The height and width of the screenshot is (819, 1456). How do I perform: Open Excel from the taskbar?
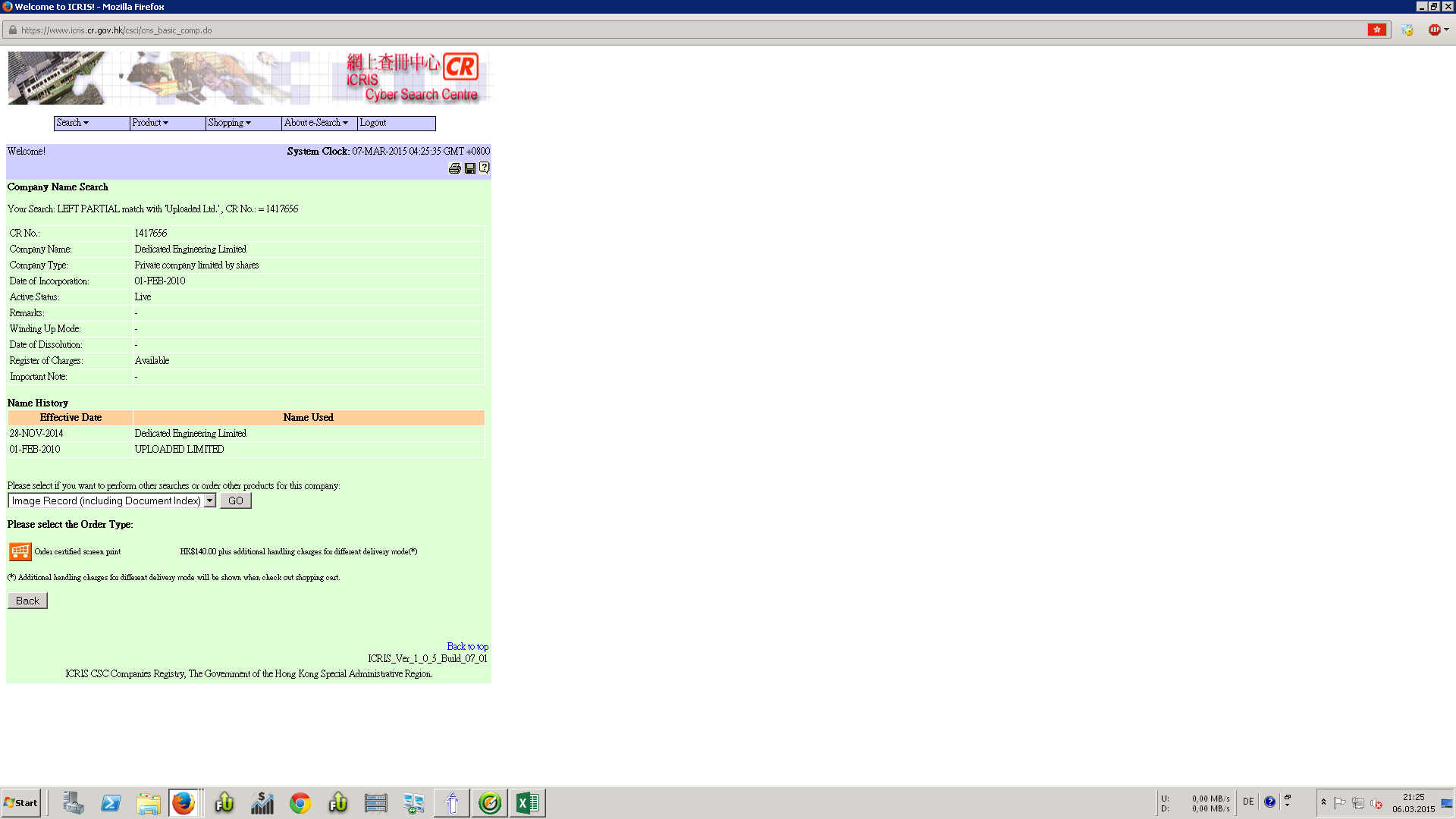click(x=527, y=803)
